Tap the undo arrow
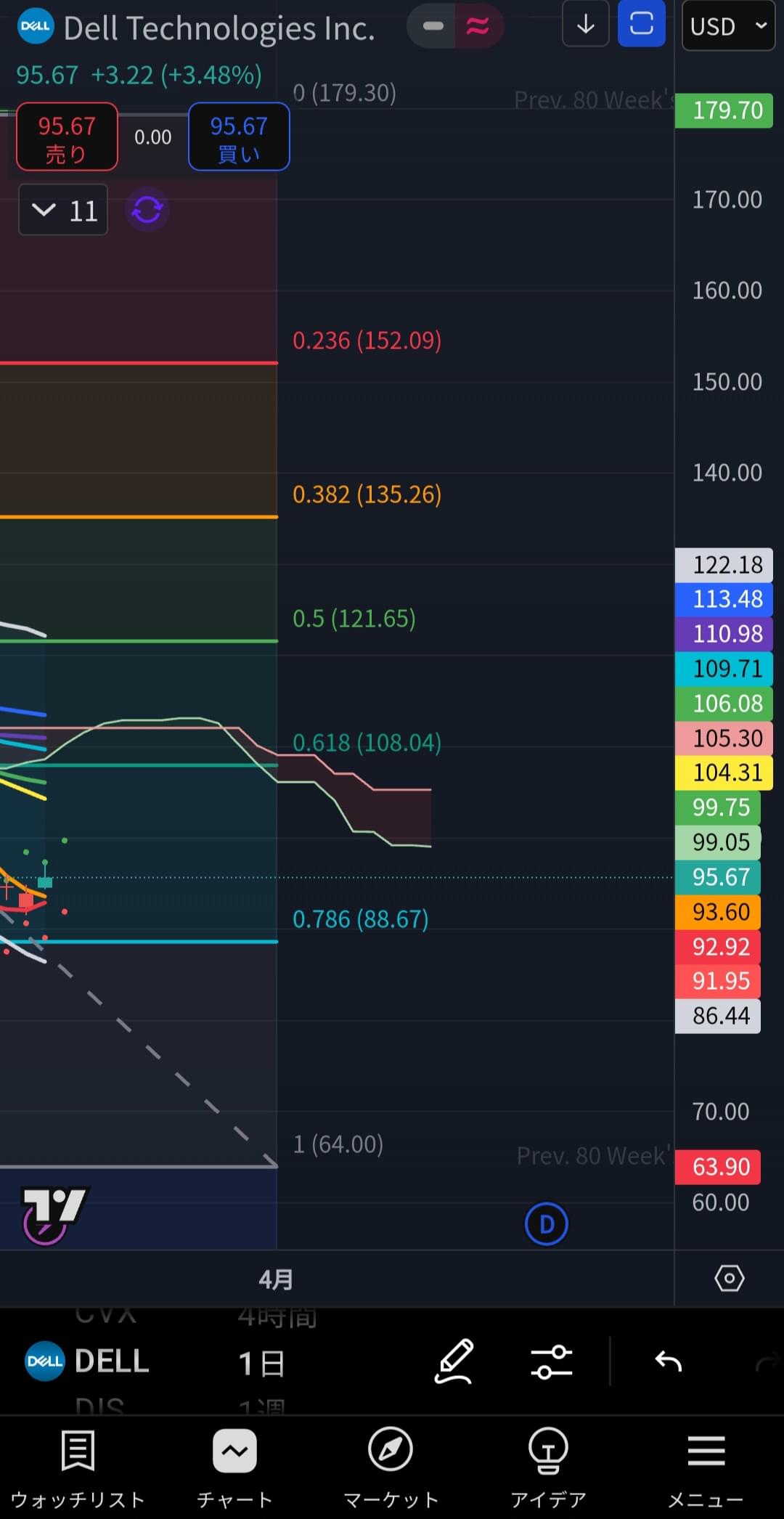This screenshot has width=784, height=1519. tap(668, 1361)
